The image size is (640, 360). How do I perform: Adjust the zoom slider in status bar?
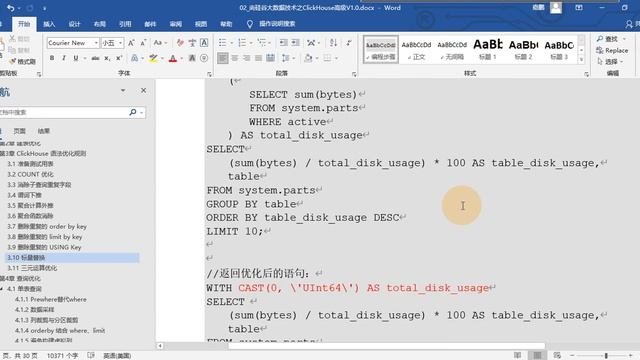tap(606, 356)
